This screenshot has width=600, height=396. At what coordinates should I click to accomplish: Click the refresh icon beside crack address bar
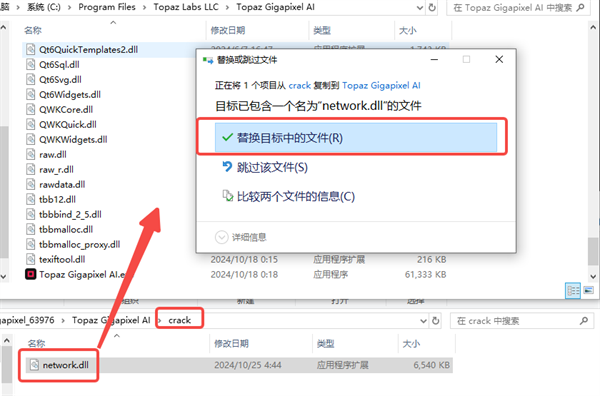click(435, 321)
